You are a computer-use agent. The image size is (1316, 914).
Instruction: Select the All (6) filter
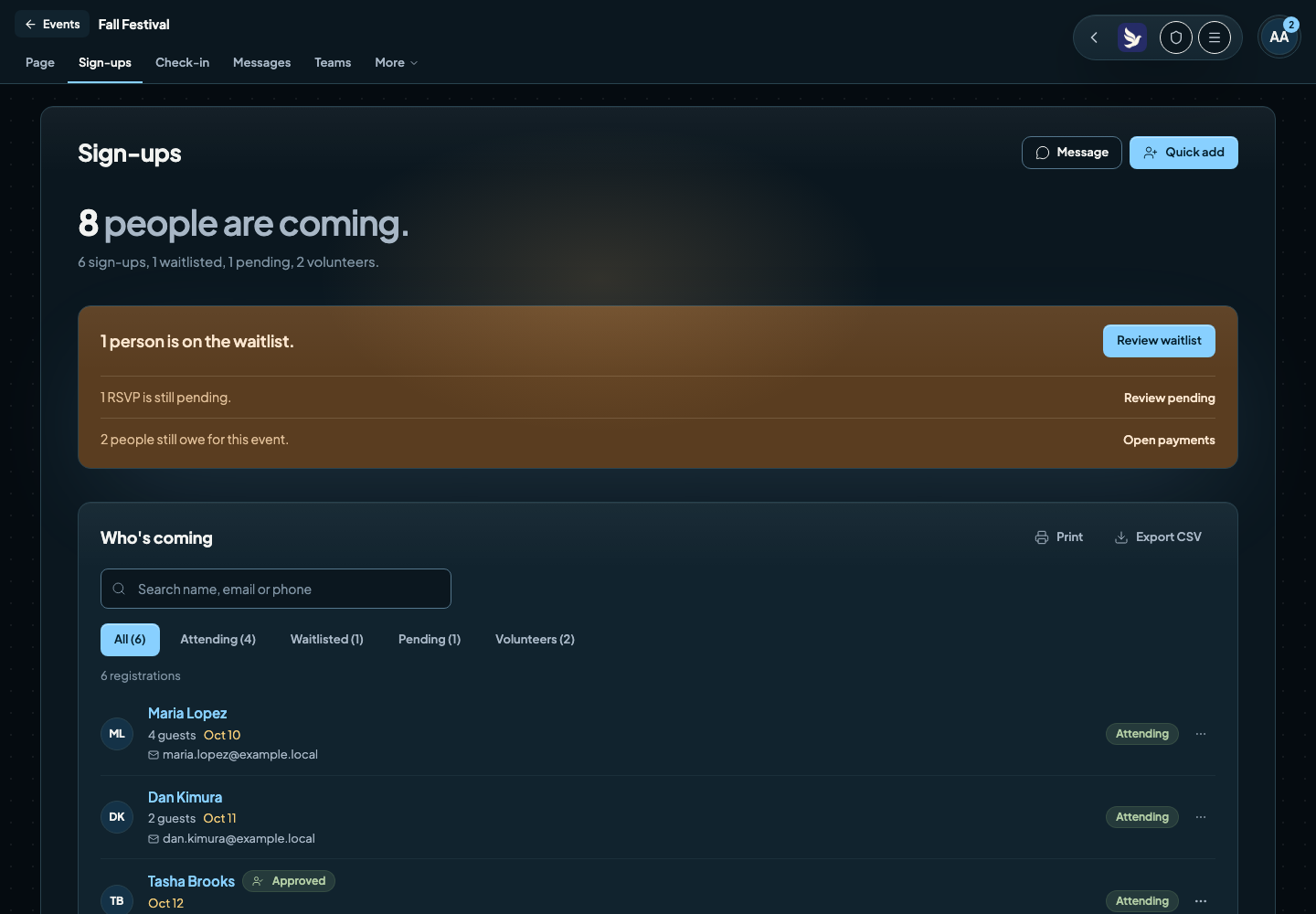pos(130,640)
